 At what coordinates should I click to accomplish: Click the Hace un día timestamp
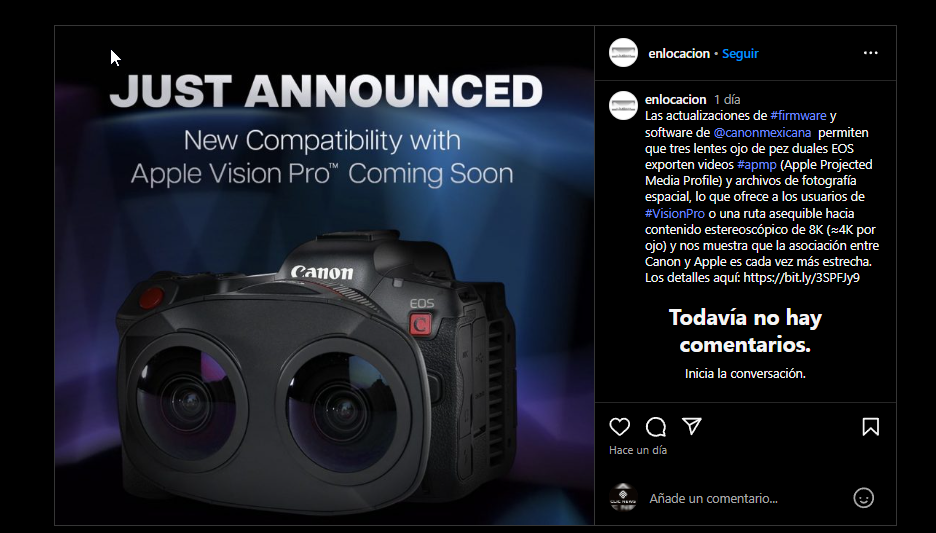(638, 450)
